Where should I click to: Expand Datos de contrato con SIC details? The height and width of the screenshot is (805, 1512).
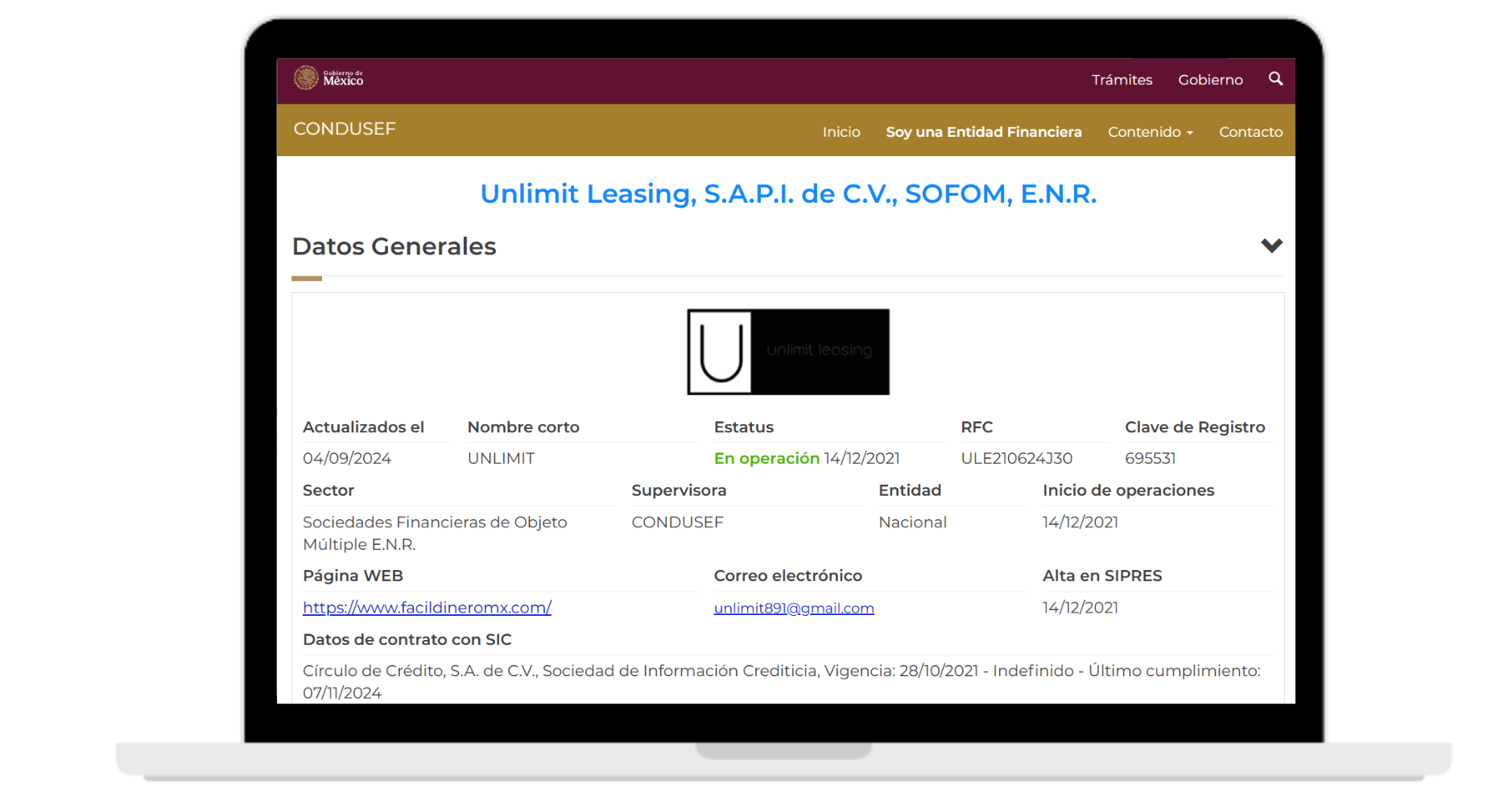[407, 639]
